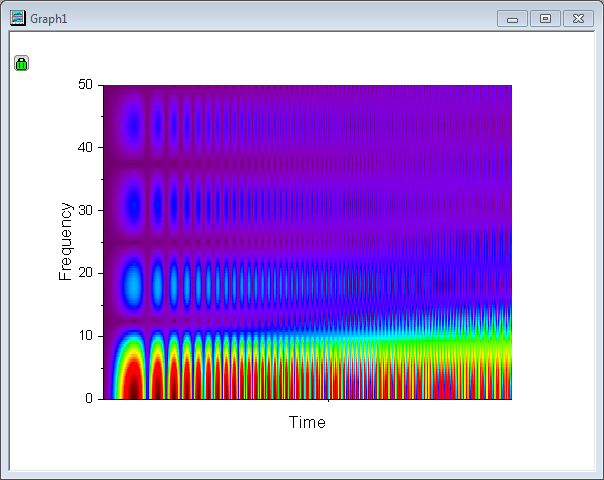This screenshot has width=604, height=480.
Task: Maximize the Graph1 window
Action: pyautogui.click(x=545, y=18)
